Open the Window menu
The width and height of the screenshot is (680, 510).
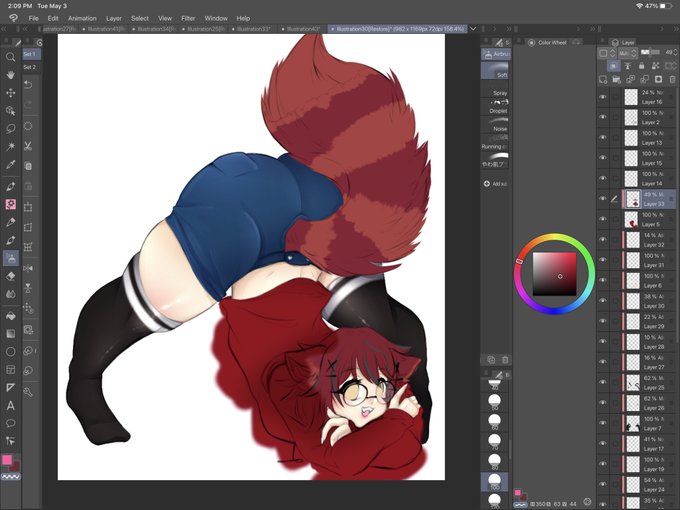click(216, 18)
